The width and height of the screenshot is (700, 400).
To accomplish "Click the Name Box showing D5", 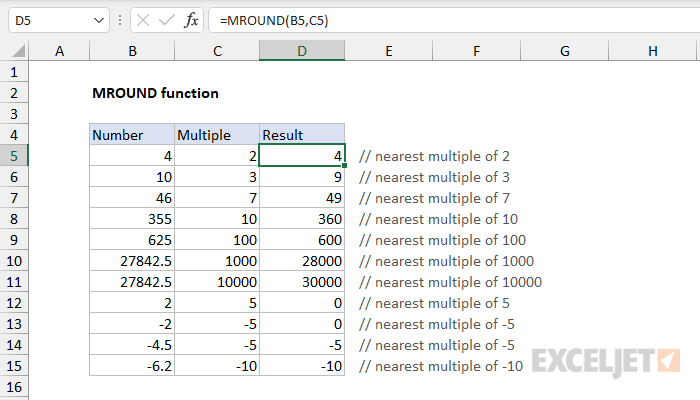I will click(58, 21).
